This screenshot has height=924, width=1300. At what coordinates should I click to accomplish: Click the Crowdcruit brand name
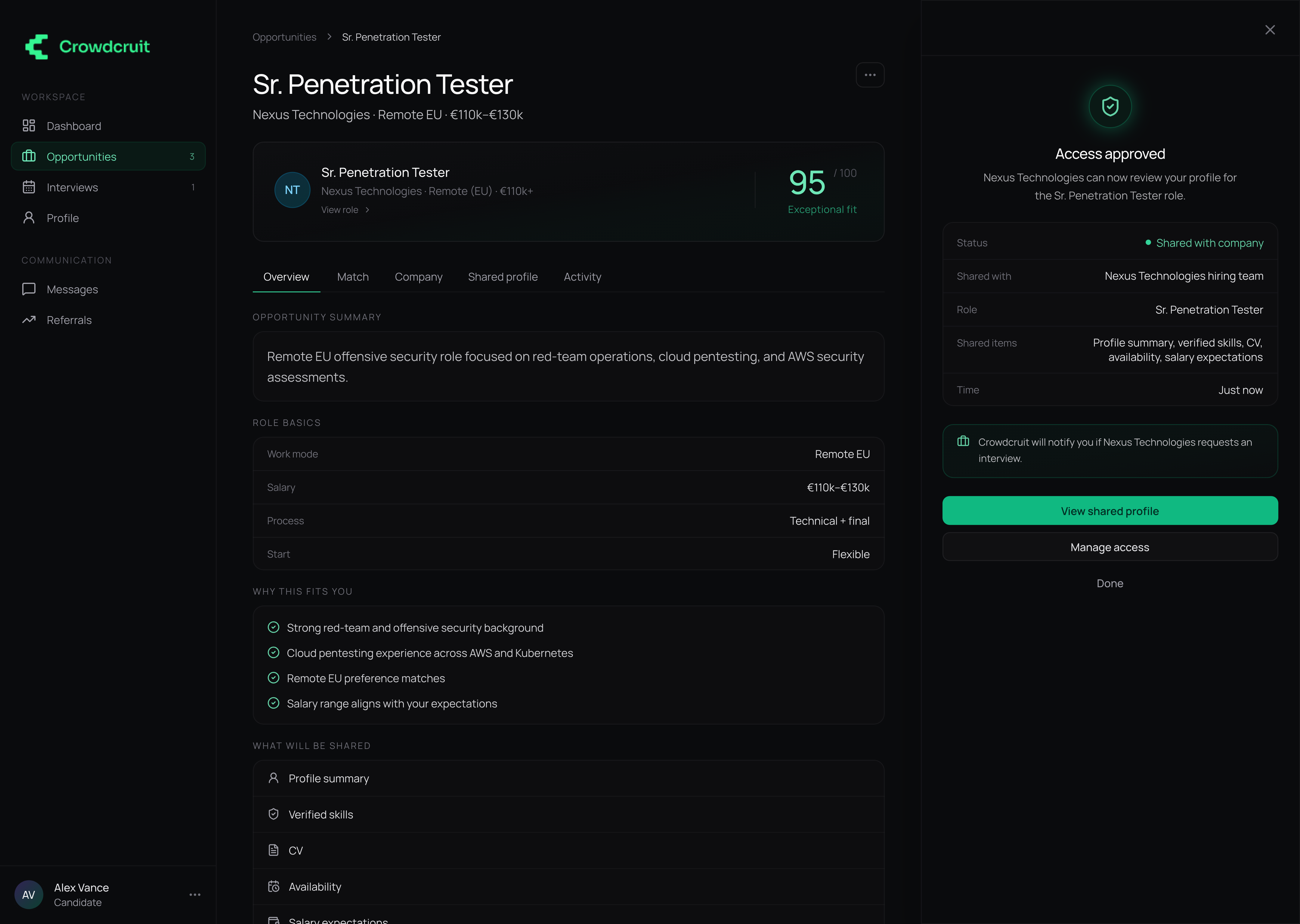tap(105, 47)
